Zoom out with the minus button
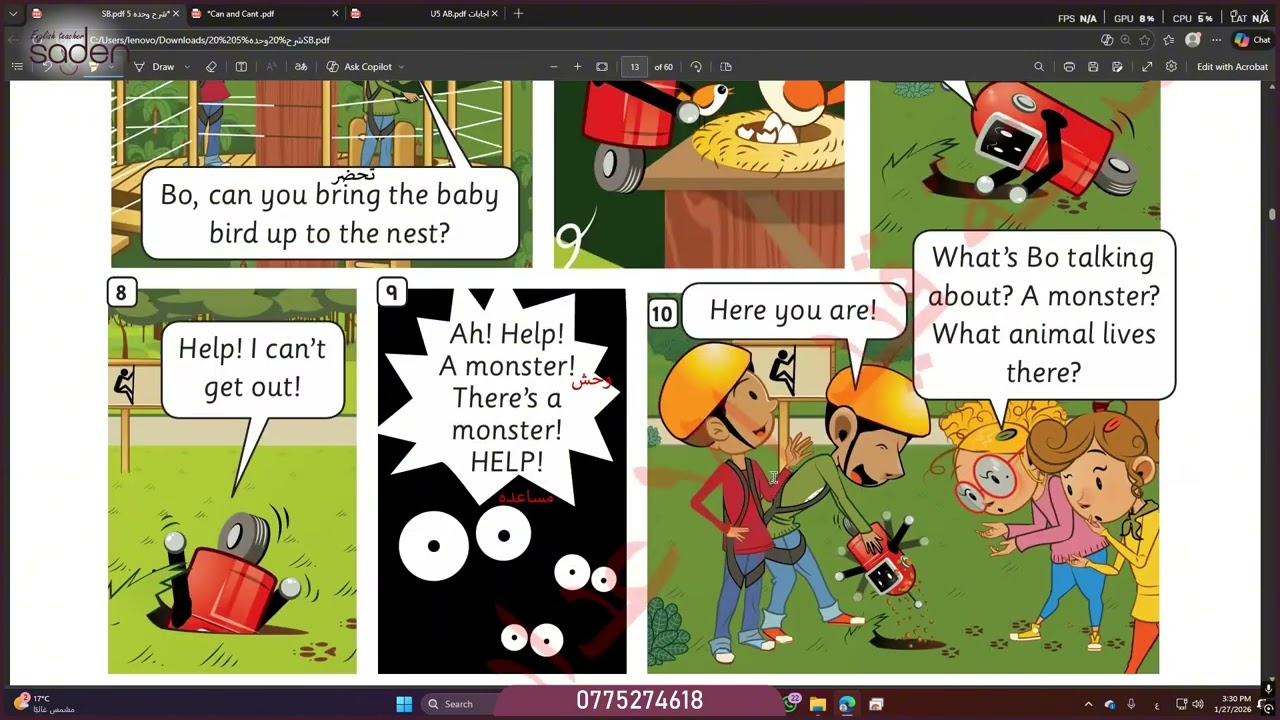The image size is (1280, 720). click(553, 67)
